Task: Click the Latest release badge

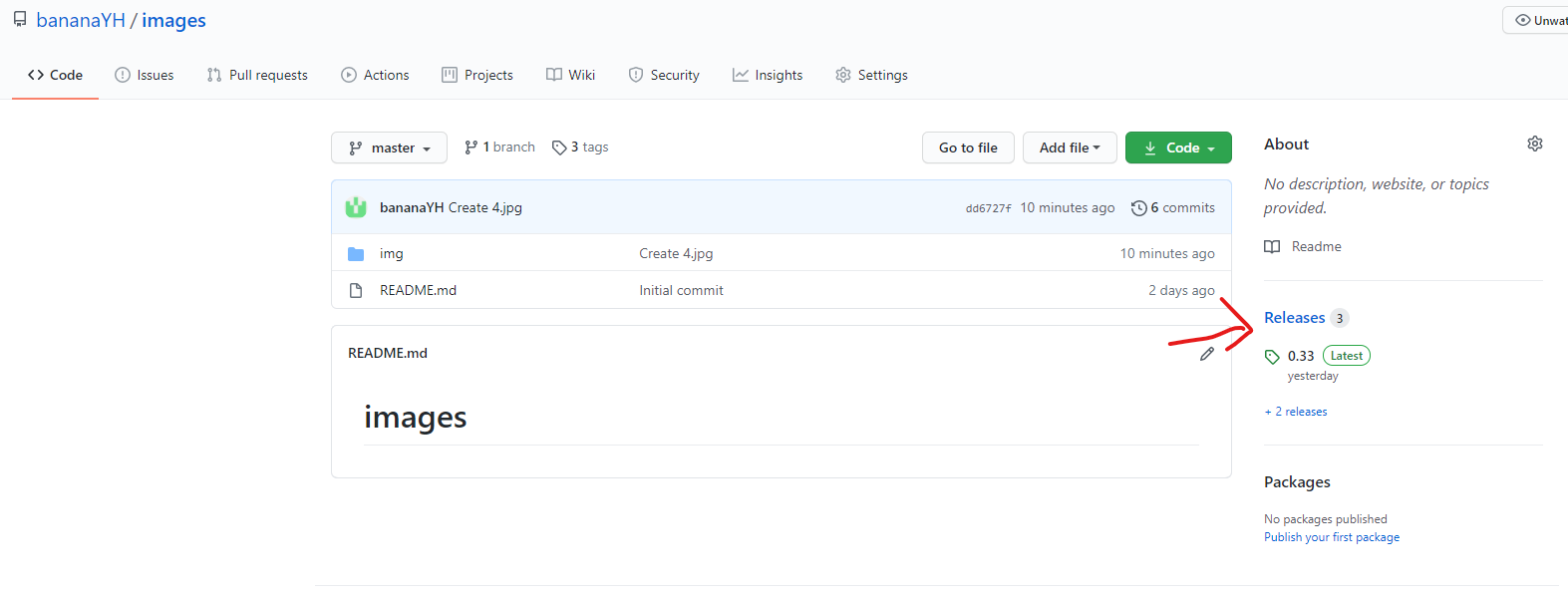Action: tap(1347, 356)
